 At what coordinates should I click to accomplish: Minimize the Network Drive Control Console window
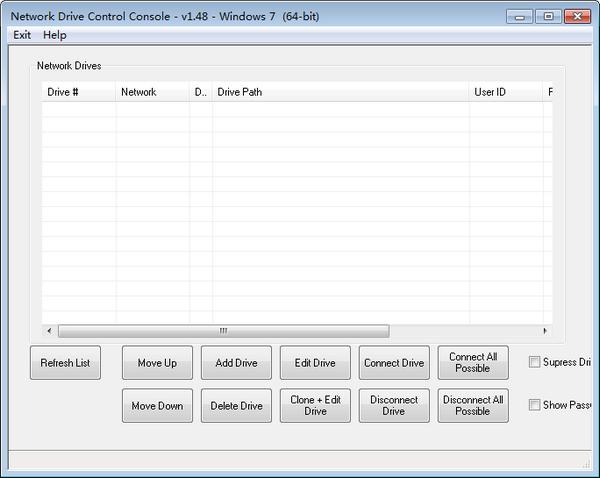[x=519, y=16]
